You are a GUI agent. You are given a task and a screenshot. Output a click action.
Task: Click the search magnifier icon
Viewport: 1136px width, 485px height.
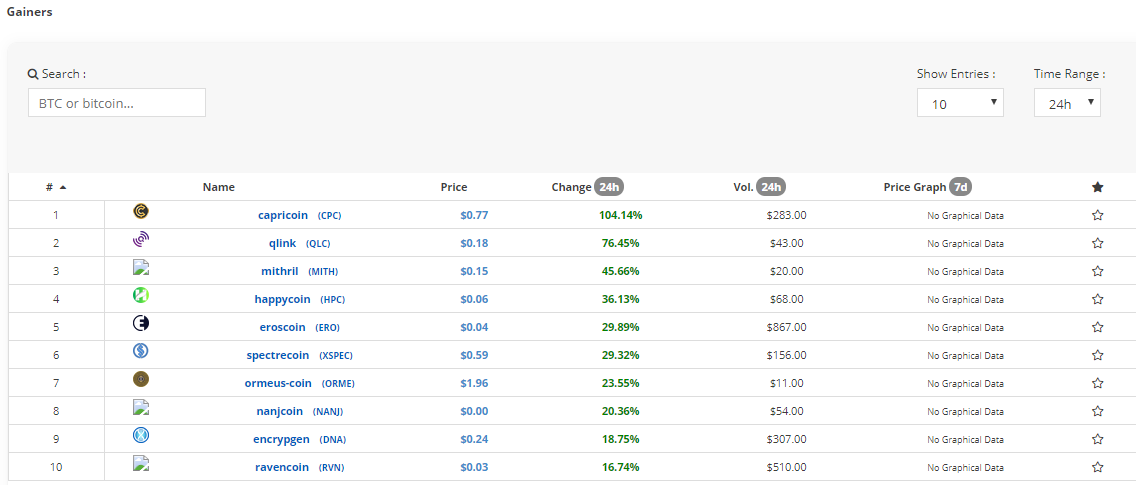33,74
